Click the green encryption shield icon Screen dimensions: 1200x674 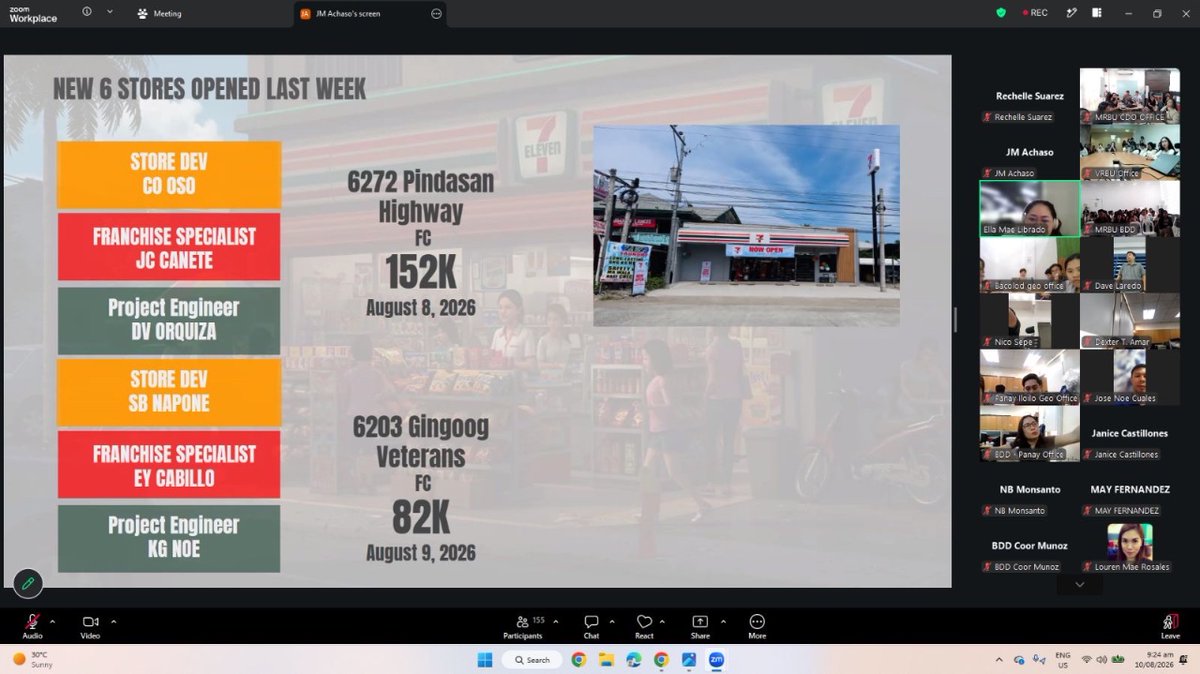(1001, 13)
